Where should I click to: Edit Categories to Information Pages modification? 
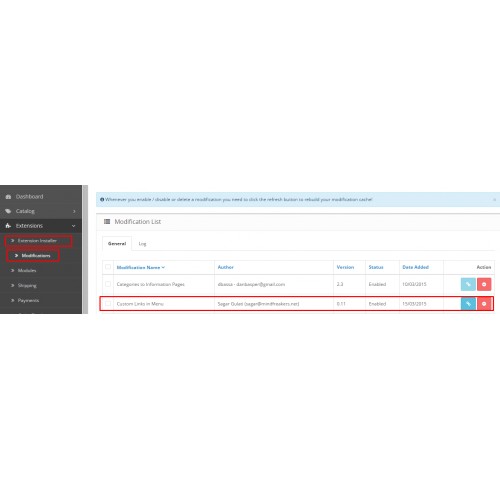[468, 284]
